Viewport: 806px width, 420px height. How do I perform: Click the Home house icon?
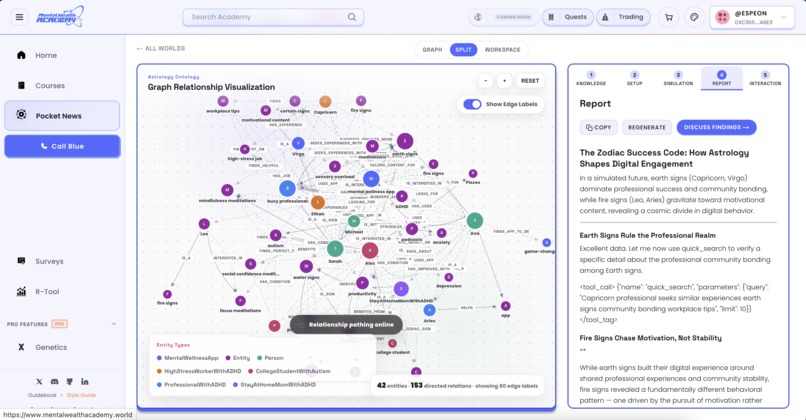(21, 55)
